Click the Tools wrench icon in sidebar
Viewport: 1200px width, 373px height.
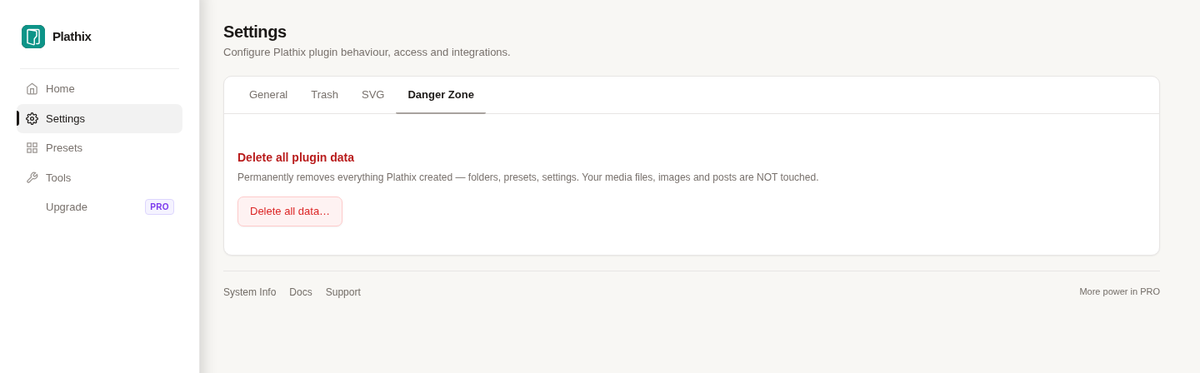[32, 178]
